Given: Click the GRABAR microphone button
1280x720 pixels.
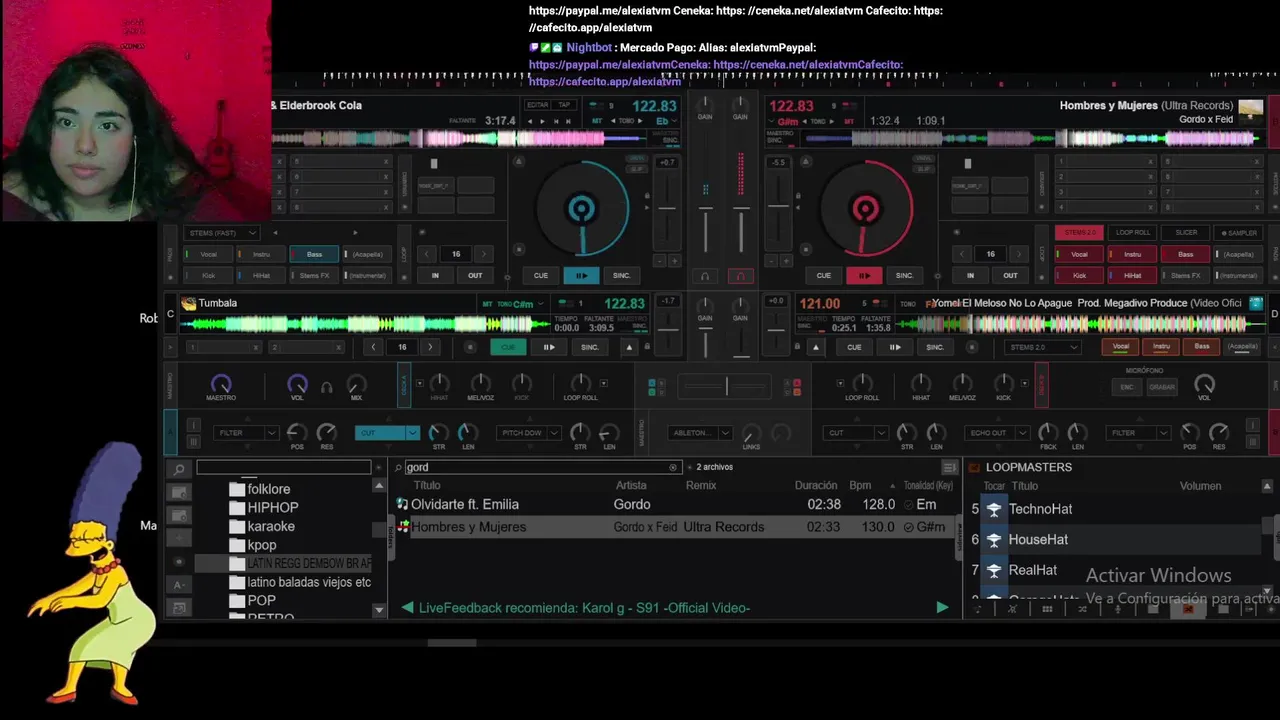Looking at the screenshot, I should tap(1162, 387).
